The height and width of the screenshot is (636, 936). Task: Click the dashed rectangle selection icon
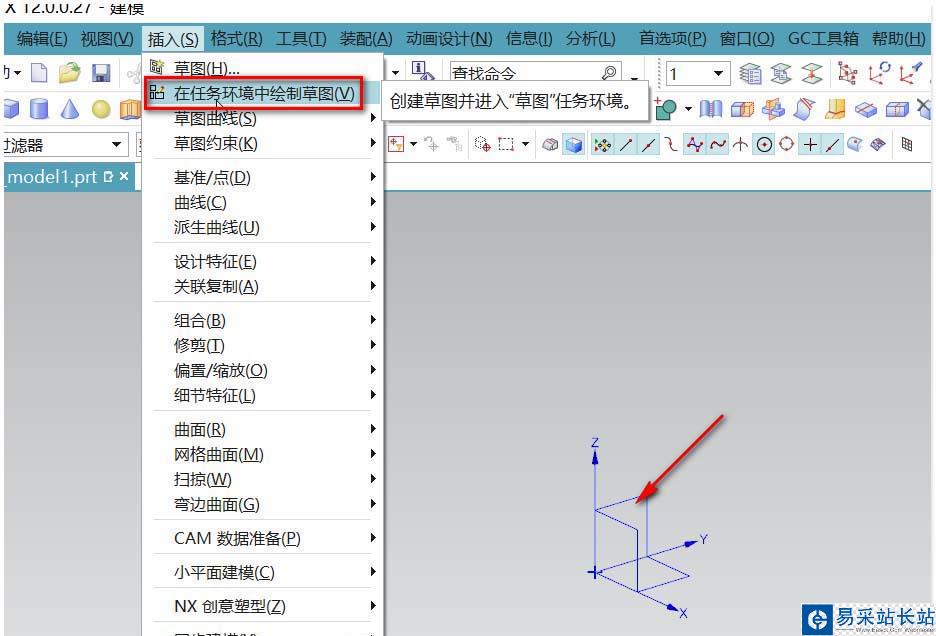(x=506, y=144)
